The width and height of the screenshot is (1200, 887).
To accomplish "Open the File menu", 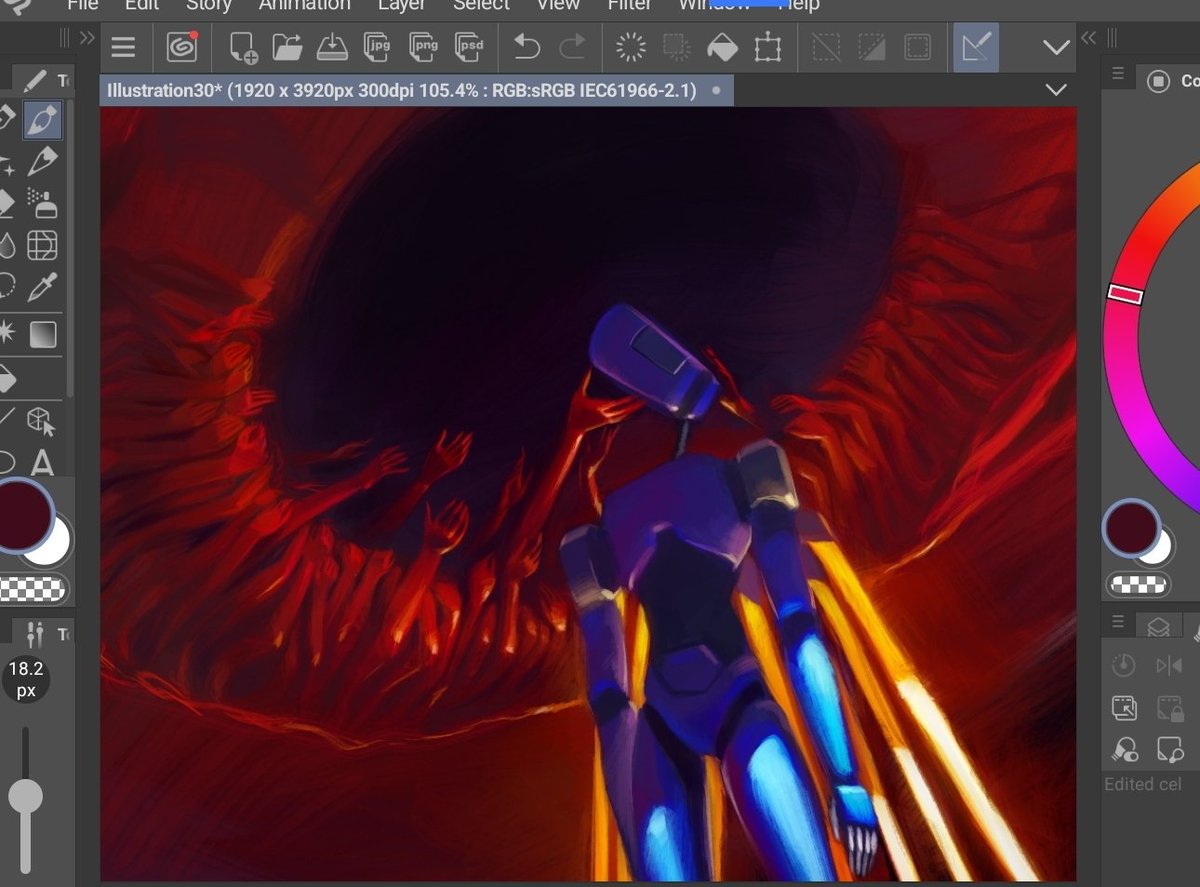I will tap(82, 5).
